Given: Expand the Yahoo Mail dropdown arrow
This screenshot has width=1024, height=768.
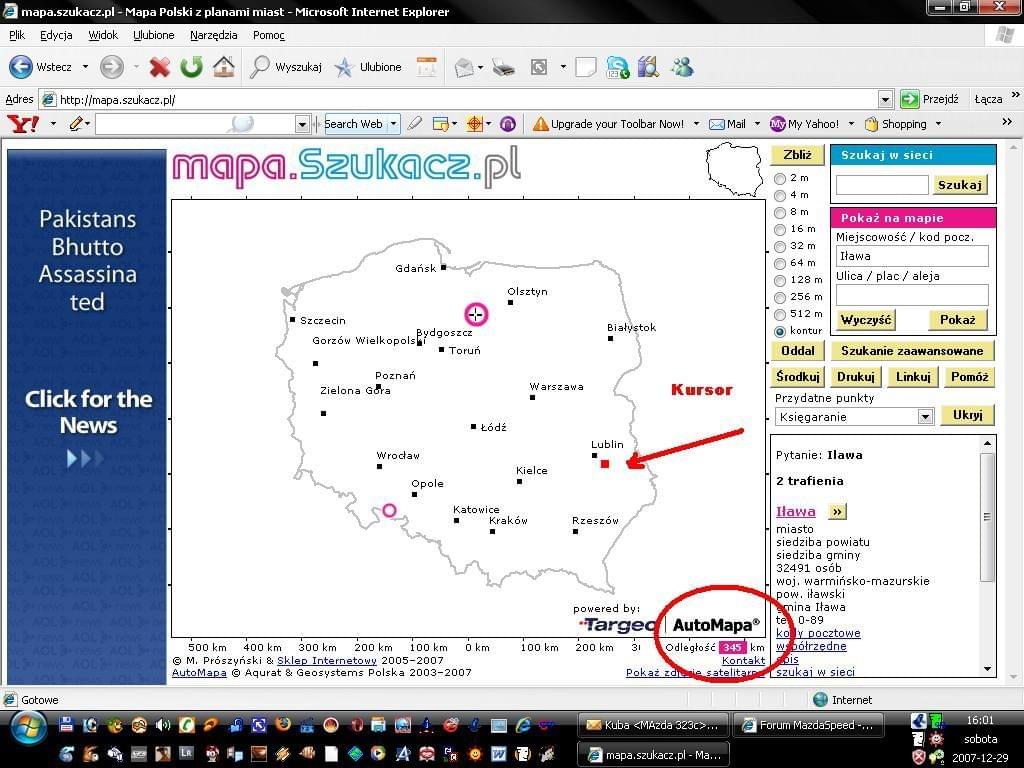Looking at the screenshot, I should tap(757, 123).
